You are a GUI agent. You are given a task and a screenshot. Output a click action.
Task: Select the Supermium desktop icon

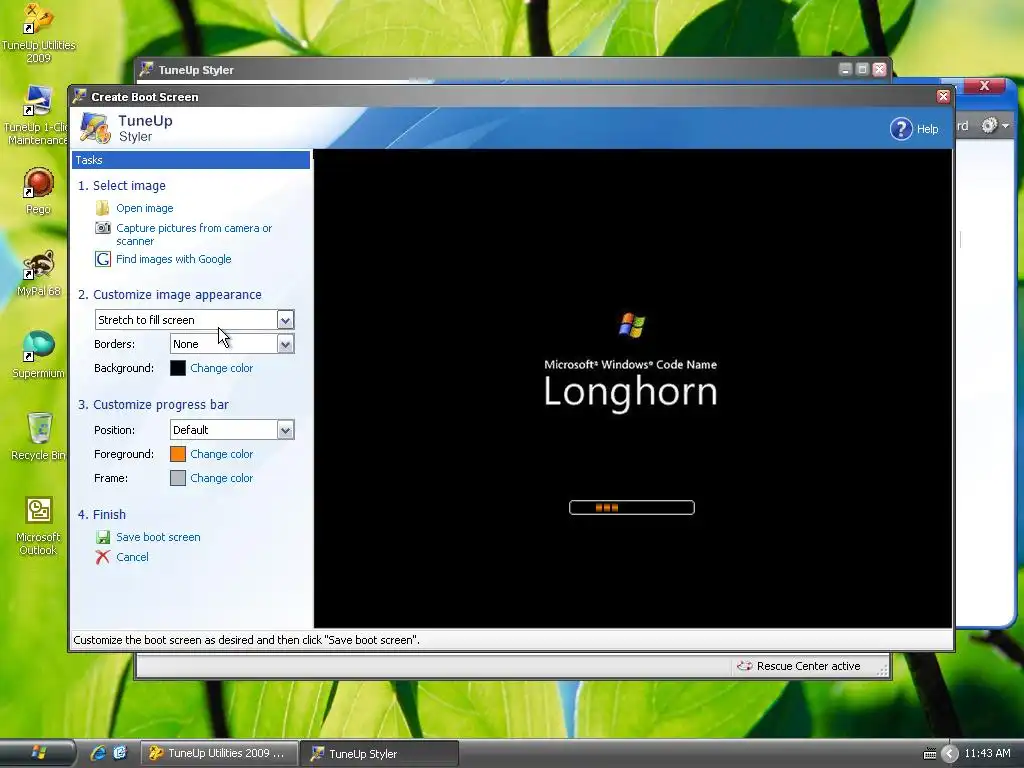point(38,355)
